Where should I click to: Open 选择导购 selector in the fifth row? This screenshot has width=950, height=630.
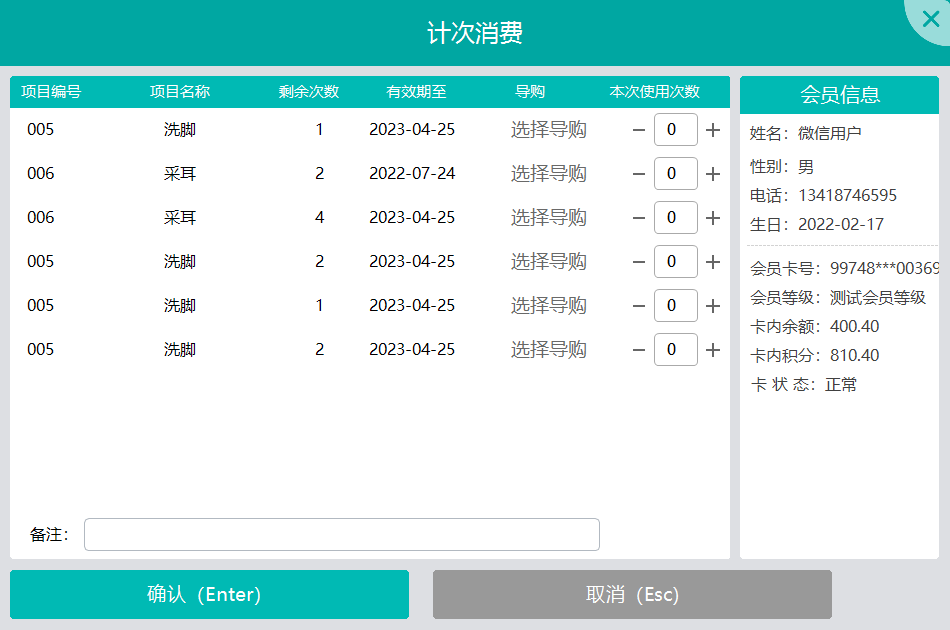coord(548,306)
